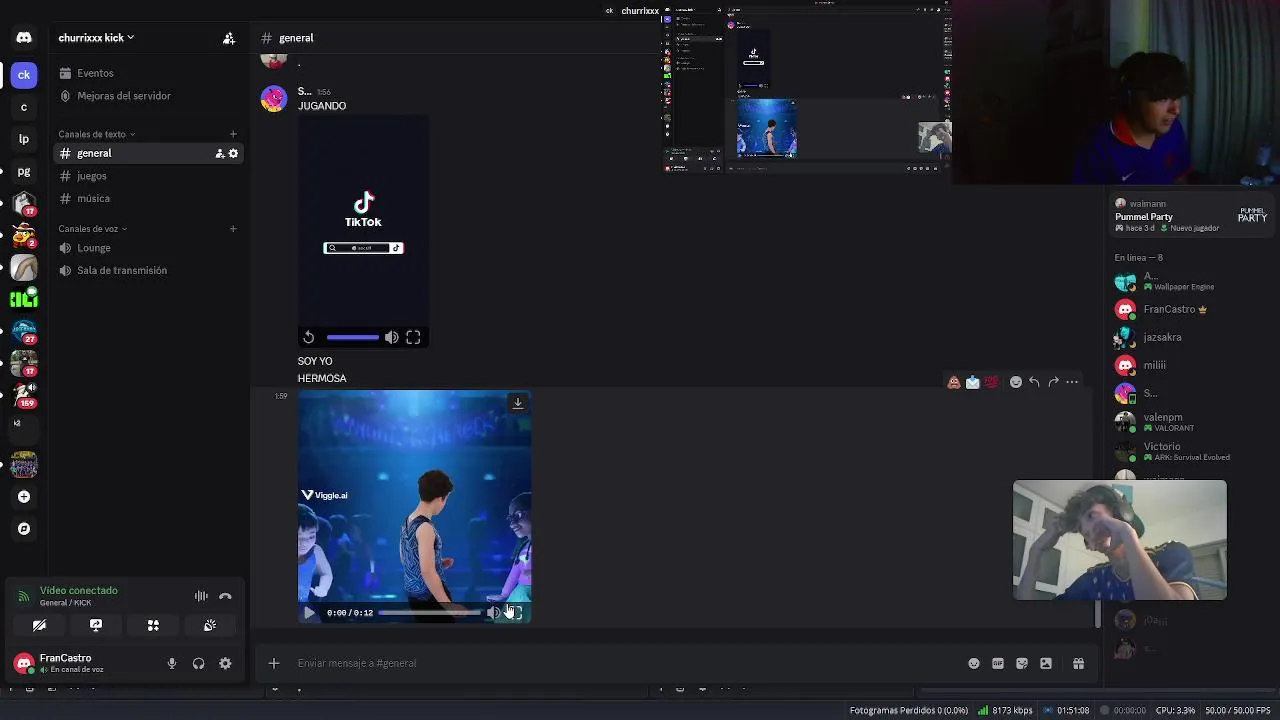Click add reaction smiley on message
This screenshot has height=720, width=1280.
(1016, 382)
